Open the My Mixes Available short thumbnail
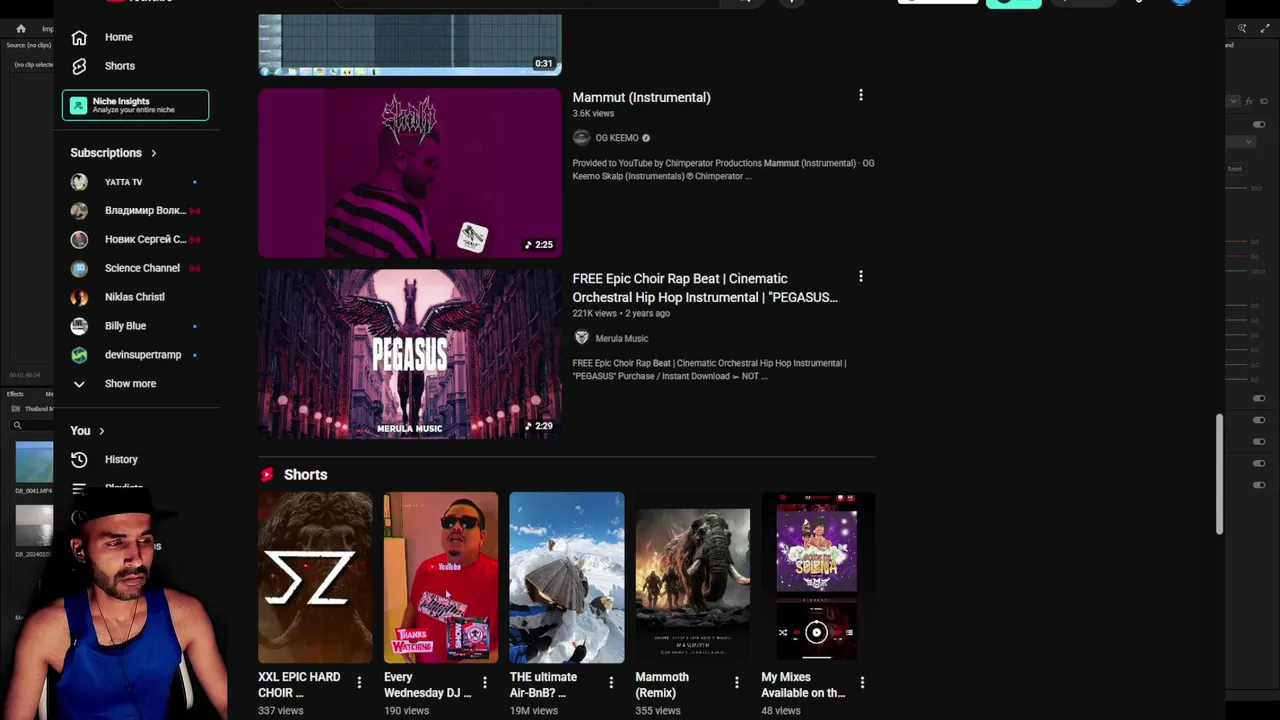Image resolution: width=1280 pixels, height=720 pixels. click(x=818, y=577)
